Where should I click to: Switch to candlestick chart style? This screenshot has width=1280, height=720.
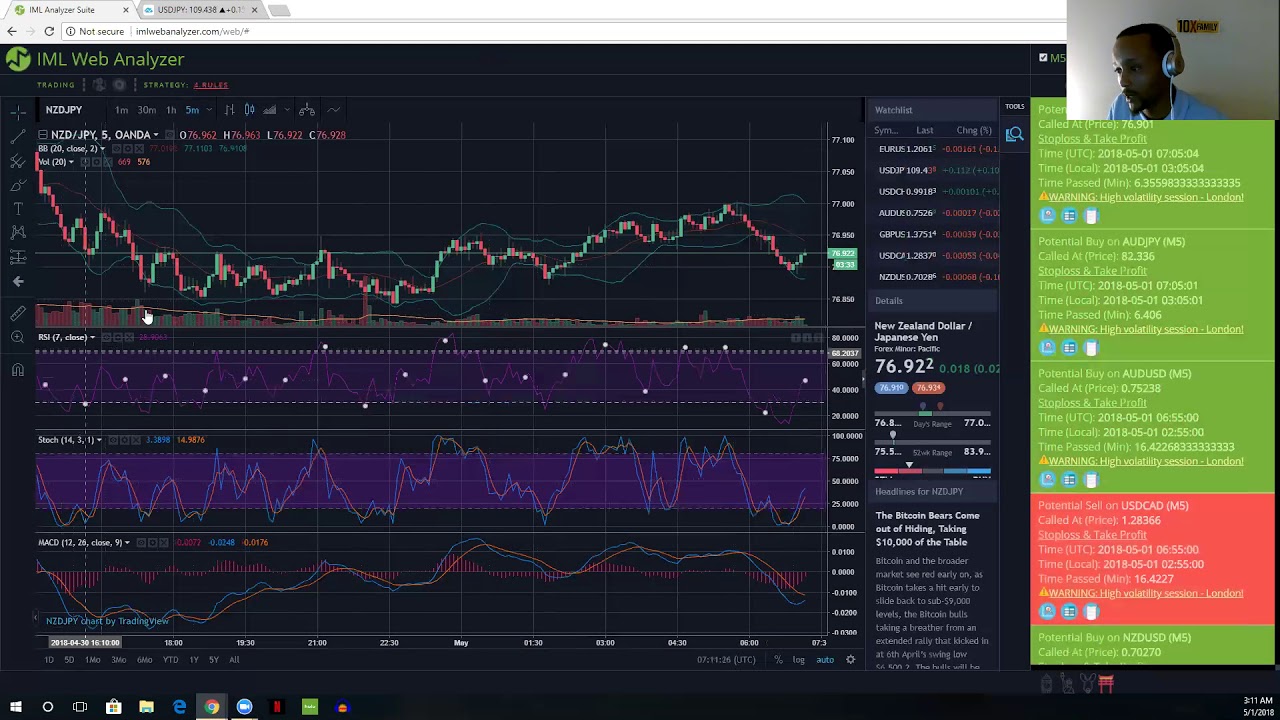[x=250, y=110]
